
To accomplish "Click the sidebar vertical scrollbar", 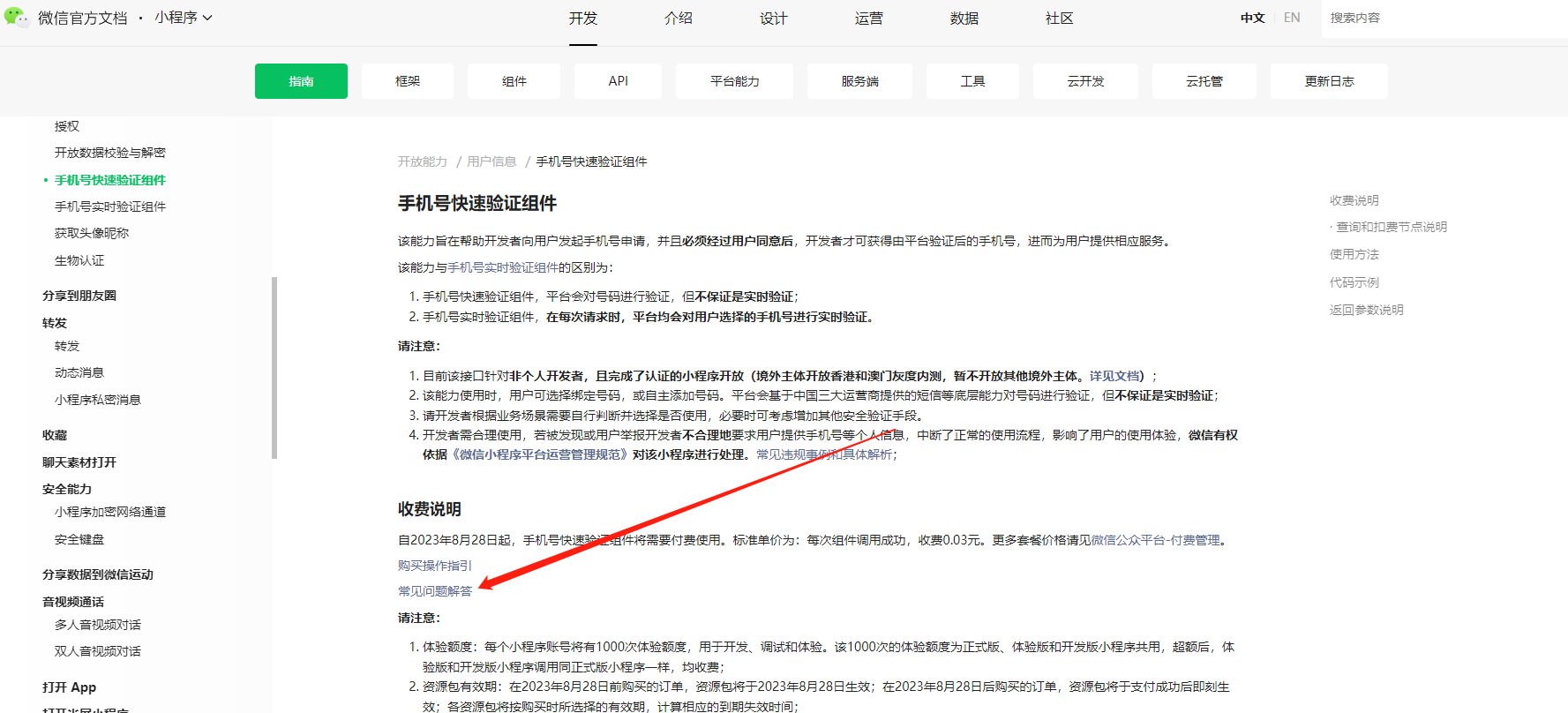I will (274, 368).
